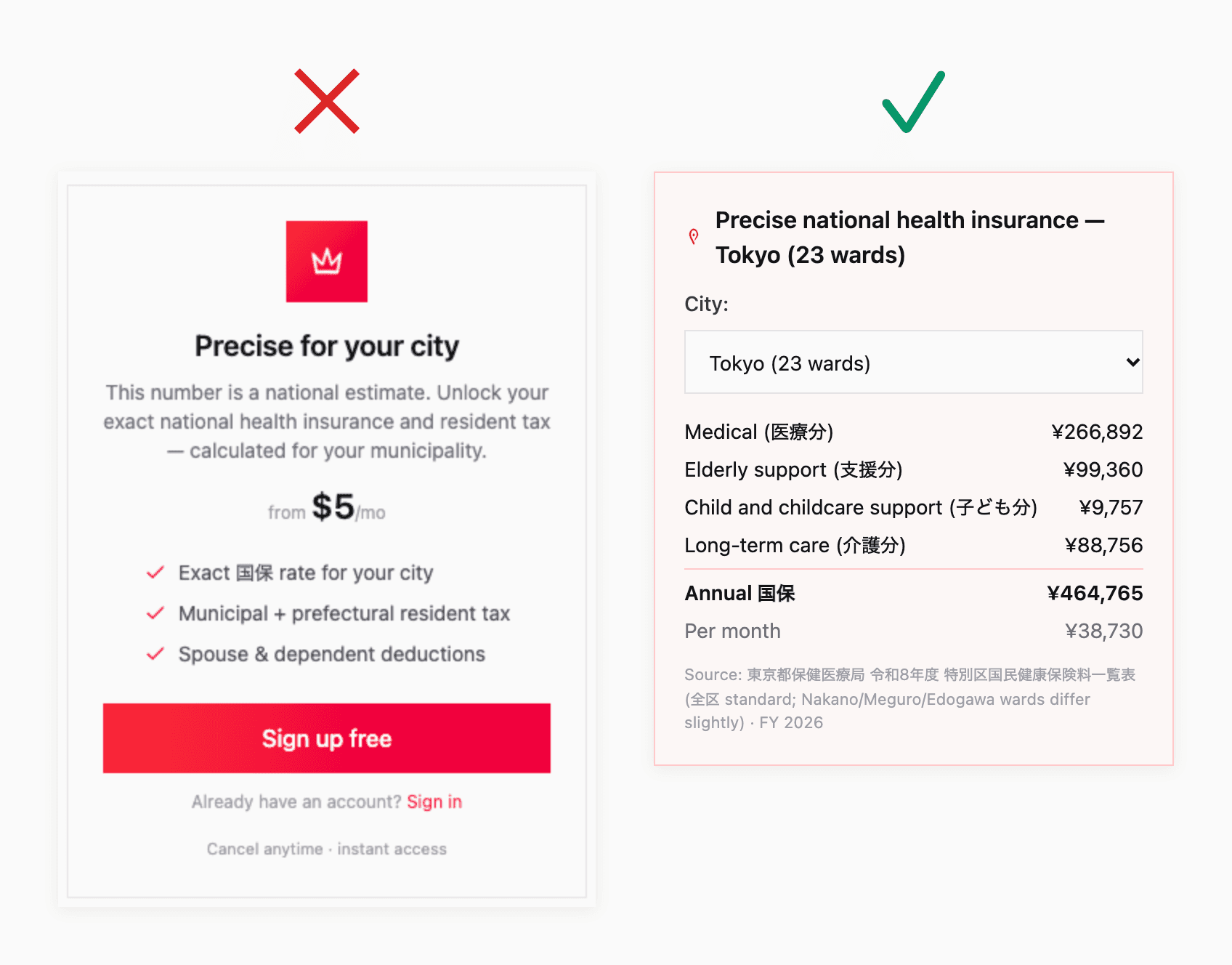Click the green checkmark symbol
This screenshot has width=1232, height=965.
pos(914,102)
